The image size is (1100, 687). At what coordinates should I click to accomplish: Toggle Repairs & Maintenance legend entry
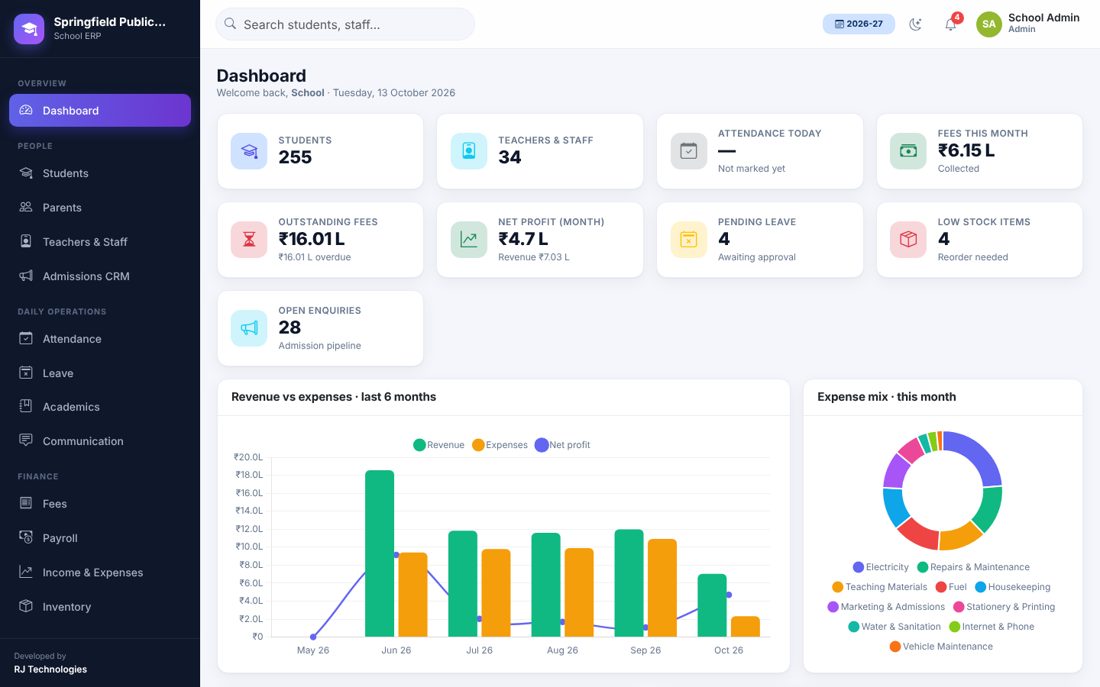click(973, 567)
